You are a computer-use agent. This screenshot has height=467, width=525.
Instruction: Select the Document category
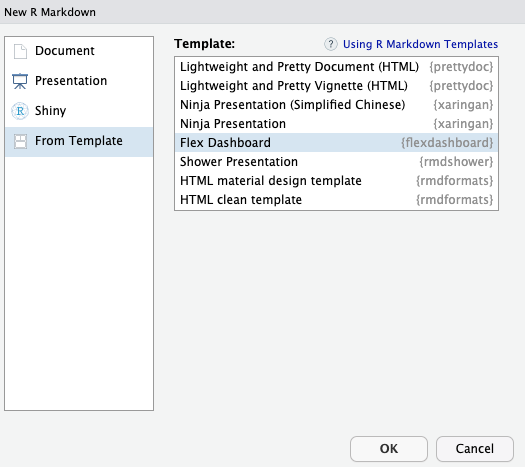(65, 51)
